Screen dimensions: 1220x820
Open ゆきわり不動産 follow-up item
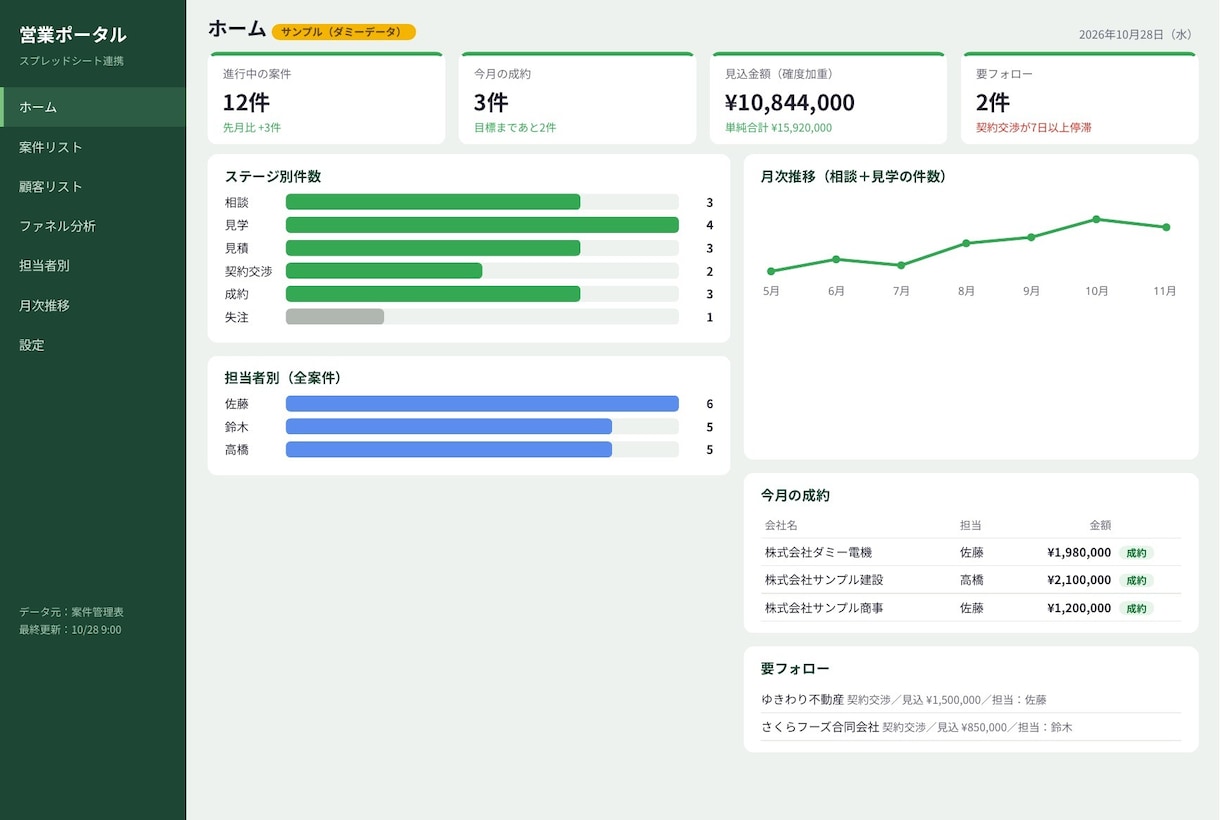tap(971, 700)
